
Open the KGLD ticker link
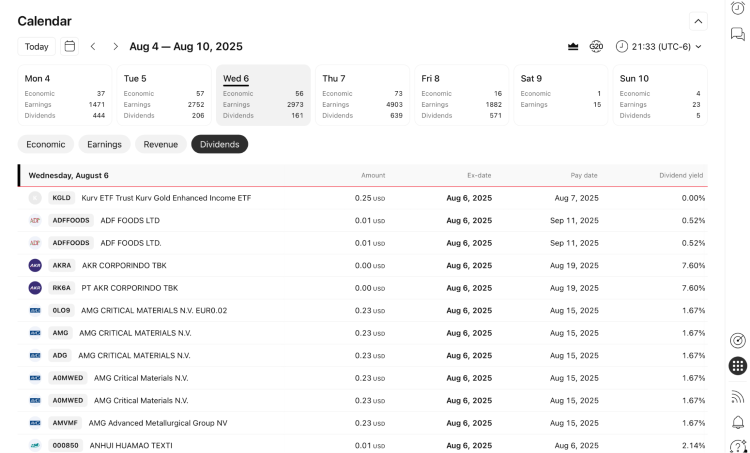pos(61,198)
